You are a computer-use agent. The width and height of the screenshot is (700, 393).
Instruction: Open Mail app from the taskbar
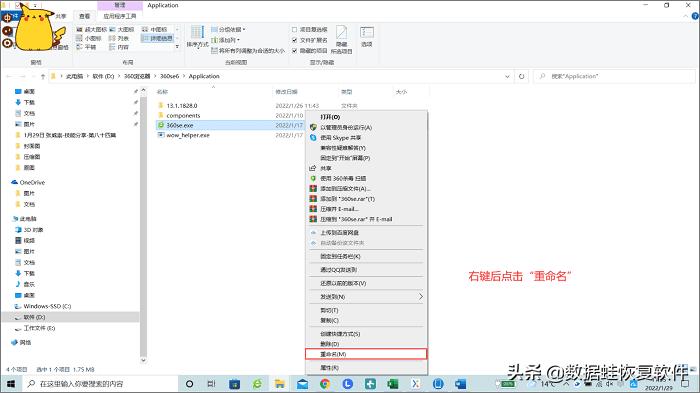click(302, 384)
